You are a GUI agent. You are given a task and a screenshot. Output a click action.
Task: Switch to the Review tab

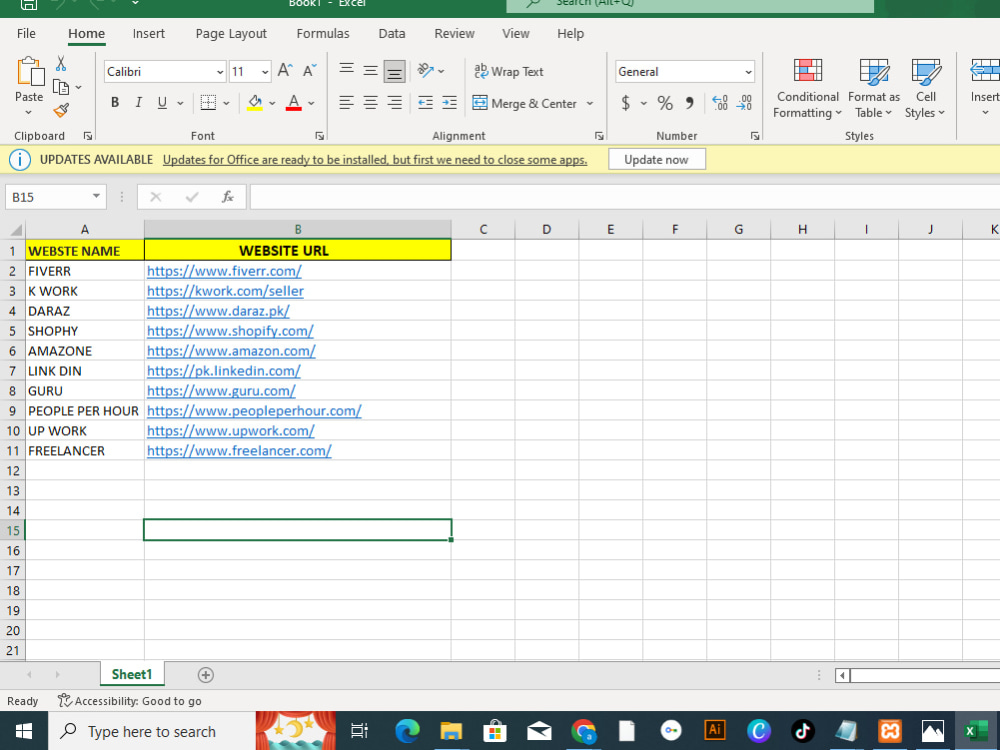[454, 34]
